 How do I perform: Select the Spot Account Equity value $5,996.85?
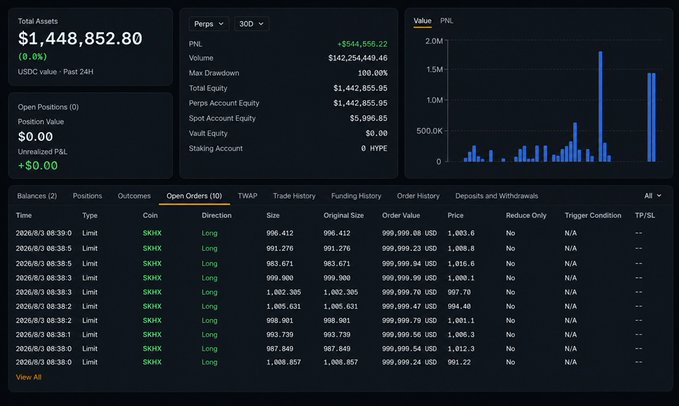tap(369, 118)
